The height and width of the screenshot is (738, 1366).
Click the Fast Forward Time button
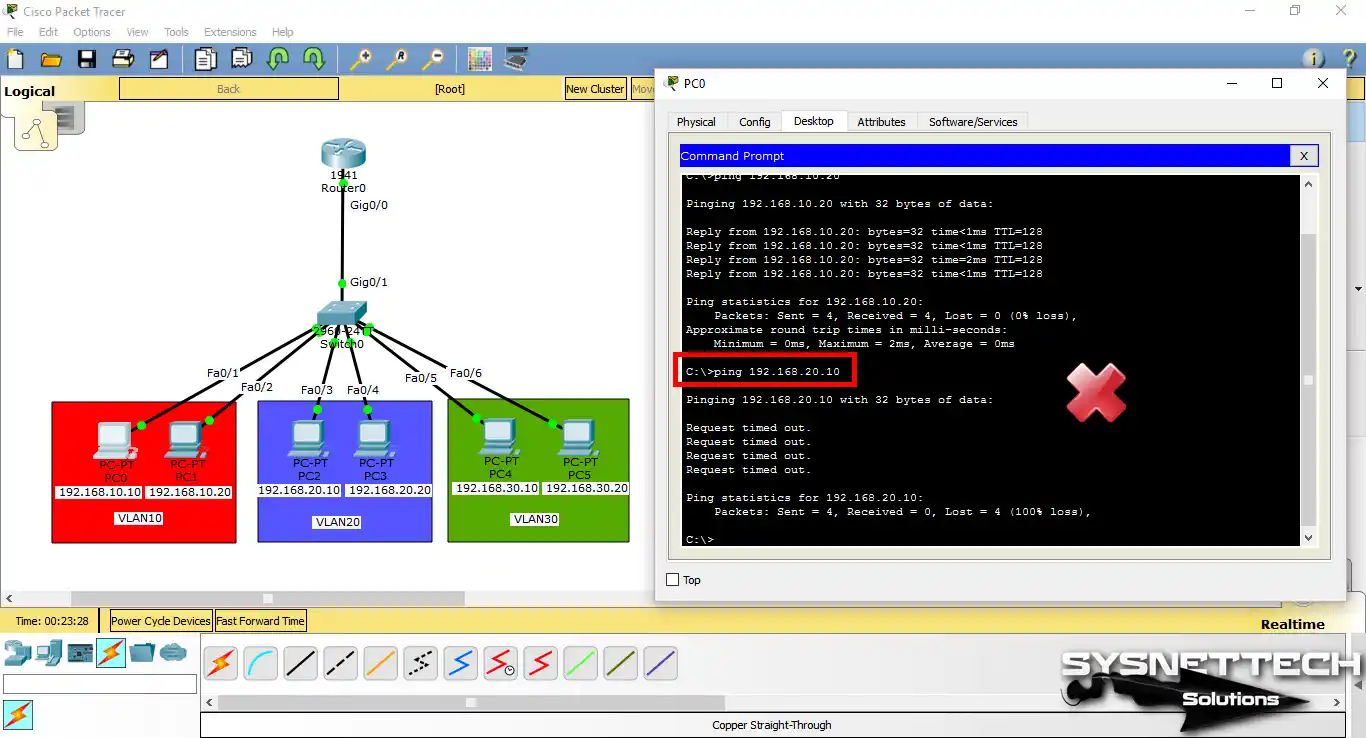click(260, 620)
